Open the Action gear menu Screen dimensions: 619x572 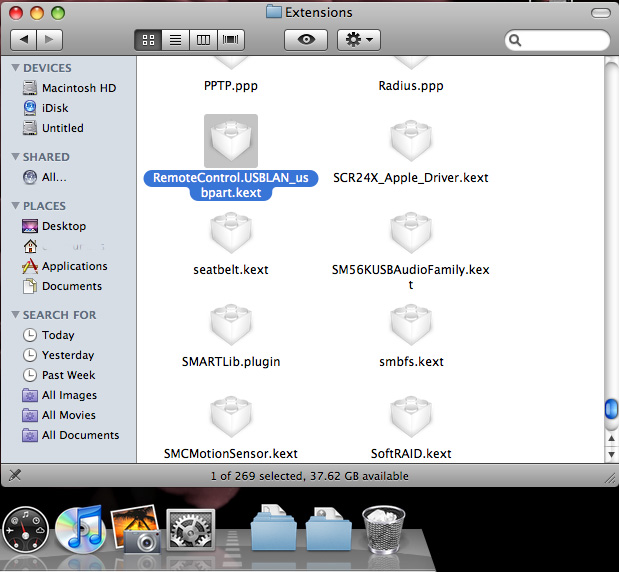point(359,40)
